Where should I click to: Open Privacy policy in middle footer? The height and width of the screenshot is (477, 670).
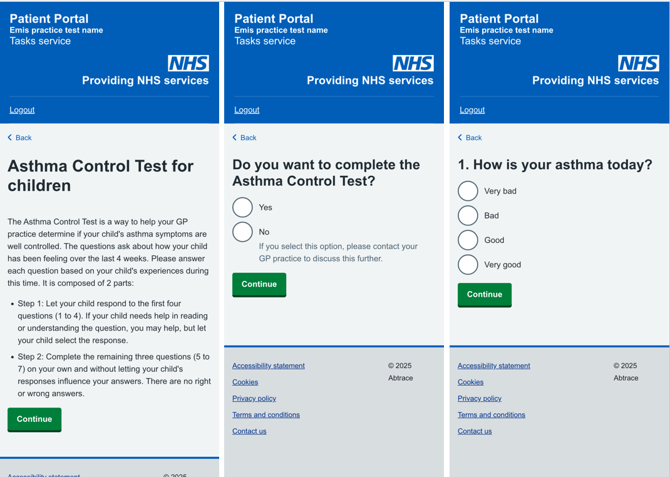[x=254, y=398]
